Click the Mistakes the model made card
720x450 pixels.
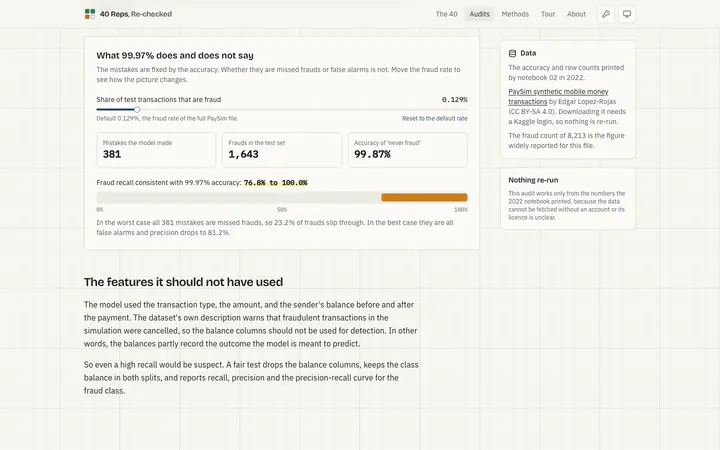pos(156,150)
